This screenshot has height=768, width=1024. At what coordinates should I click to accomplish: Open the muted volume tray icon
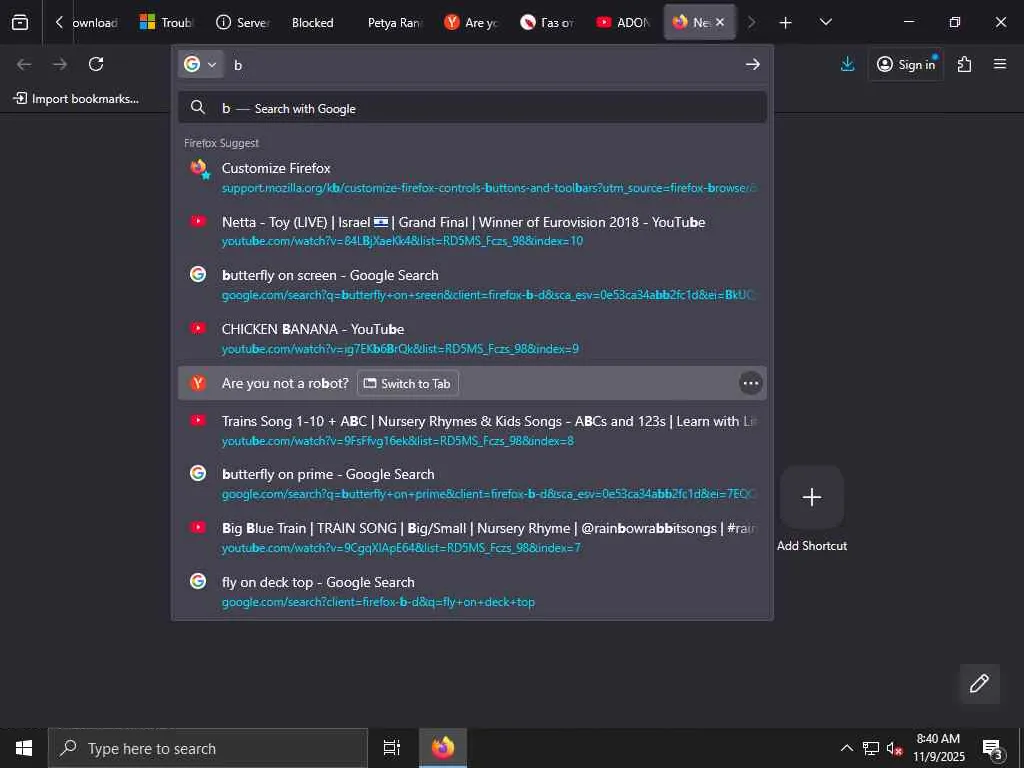(x=894, y=748)
